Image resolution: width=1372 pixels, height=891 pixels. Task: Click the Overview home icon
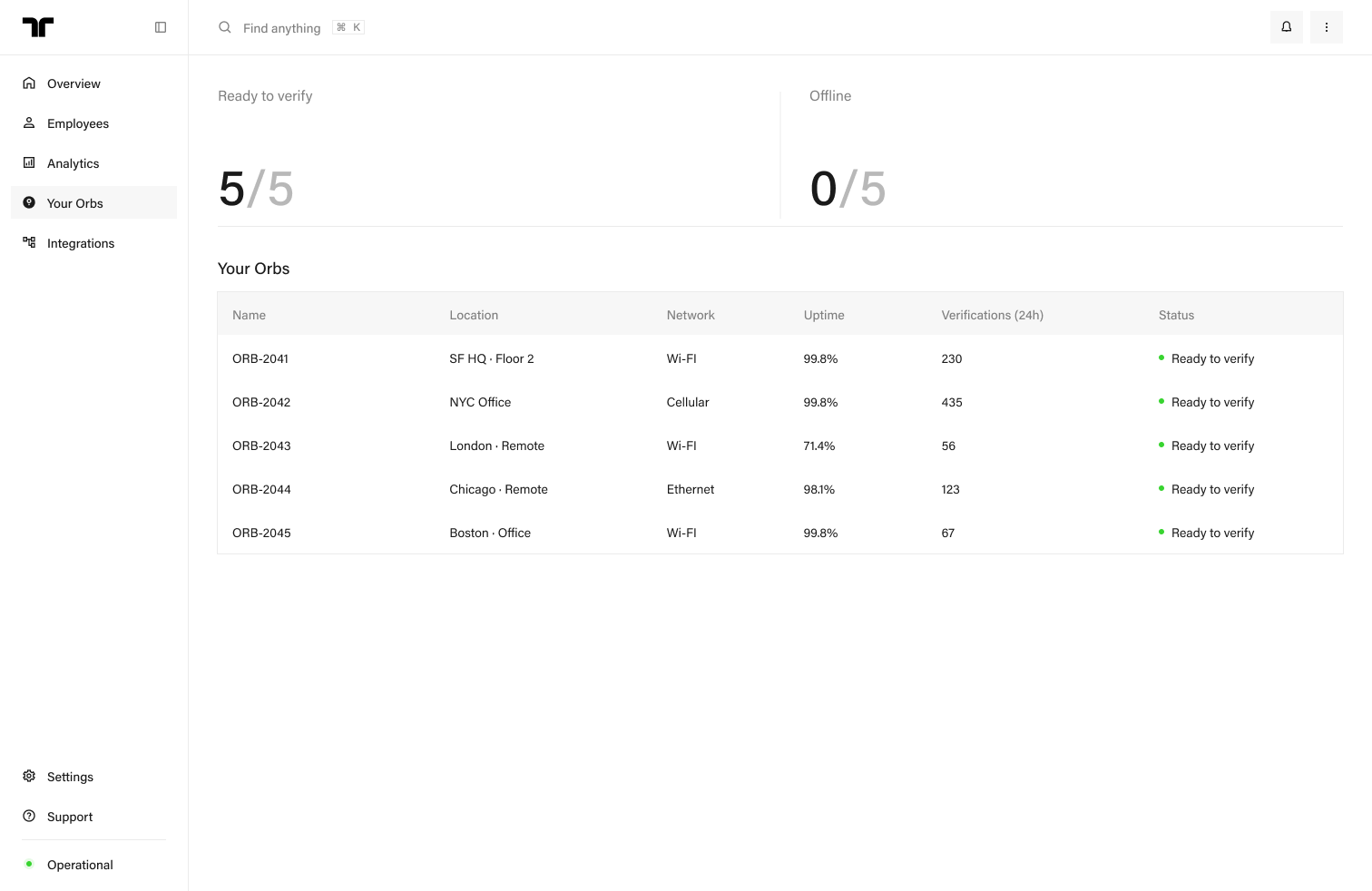(29, 83)
